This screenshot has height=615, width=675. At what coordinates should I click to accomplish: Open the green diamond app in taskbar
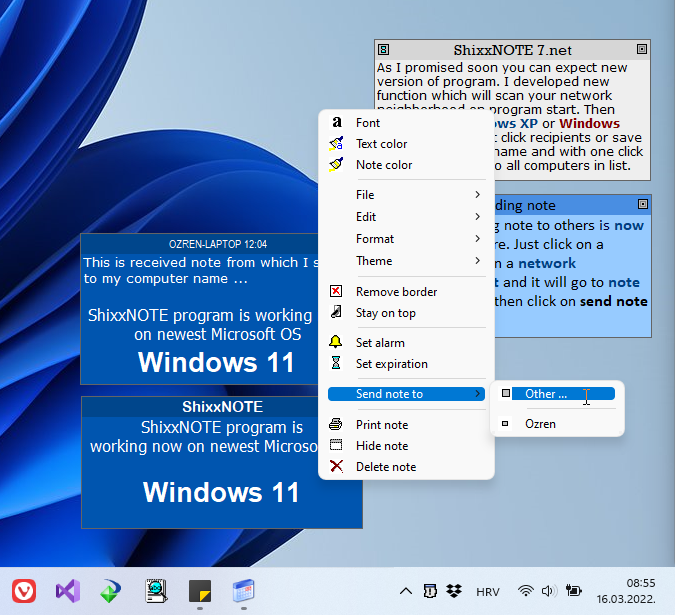(x=111, y=591)
